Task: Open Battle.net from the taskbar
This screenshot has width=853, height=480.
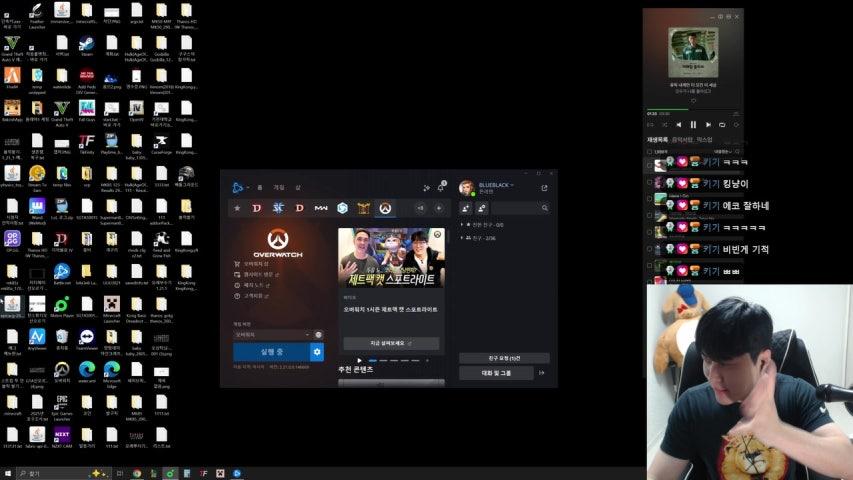Action: (x=237, y=473)
